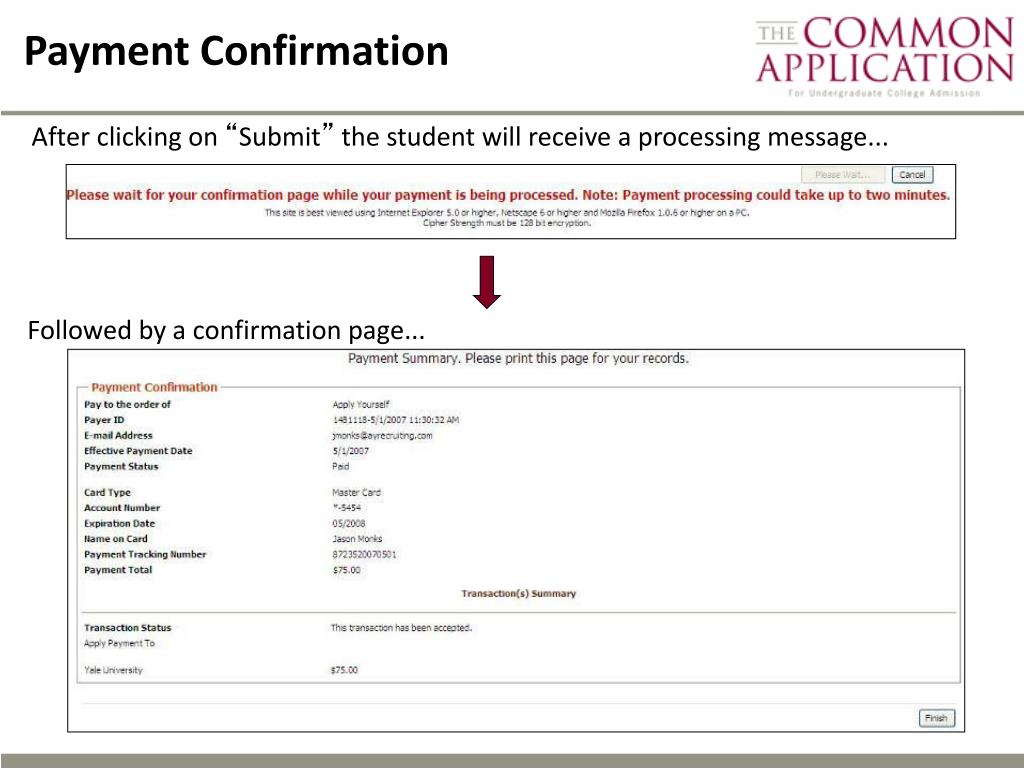Screen dimensions: 1024x768
Task: Click the Effective Payment Date 5/1/2007 value
Action: (351, 451)
